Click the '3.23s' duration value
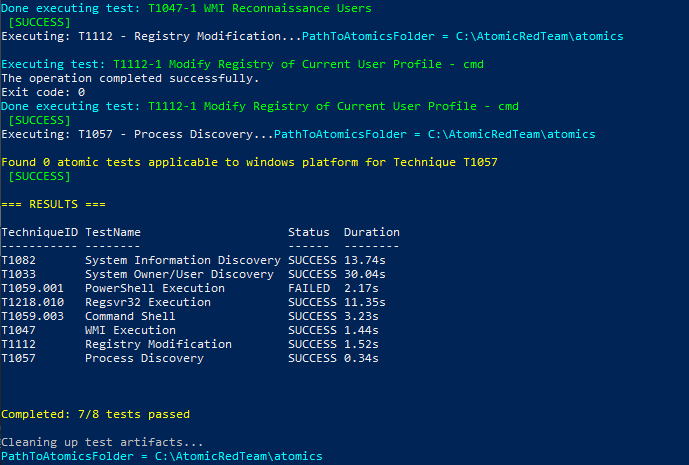 (361, 316)
